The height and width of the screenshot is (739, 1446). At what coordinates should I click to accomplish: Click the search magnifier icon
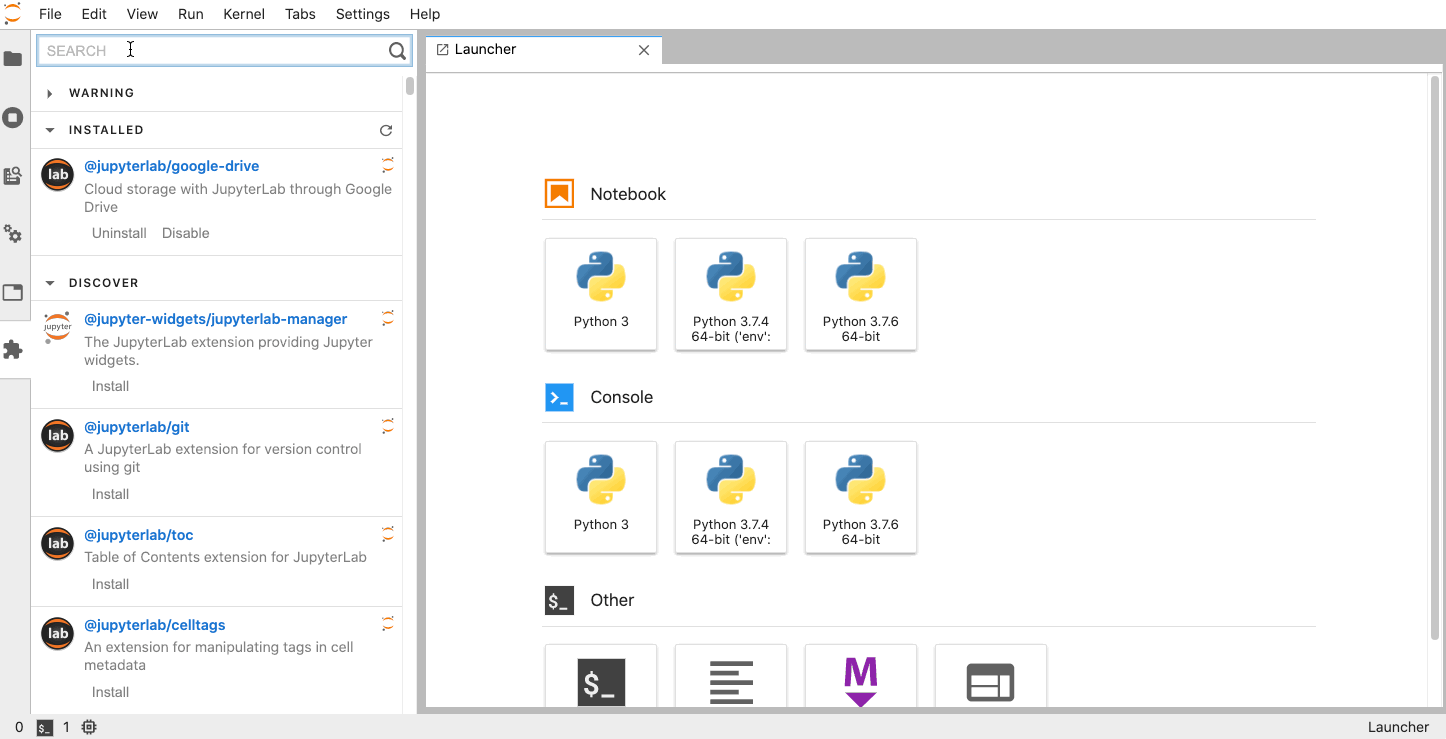[x=397, y=51]
